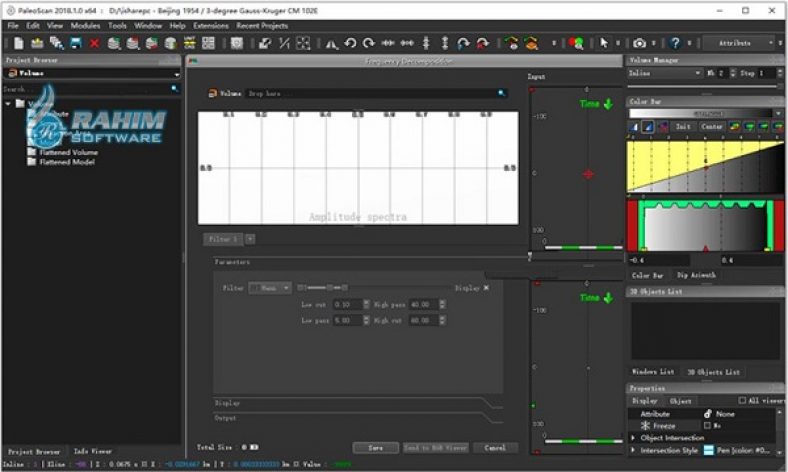This screenshot has height=472, width=788.
Task: Click the blue curved arrow toolbar icon
Action: point(463,44)
